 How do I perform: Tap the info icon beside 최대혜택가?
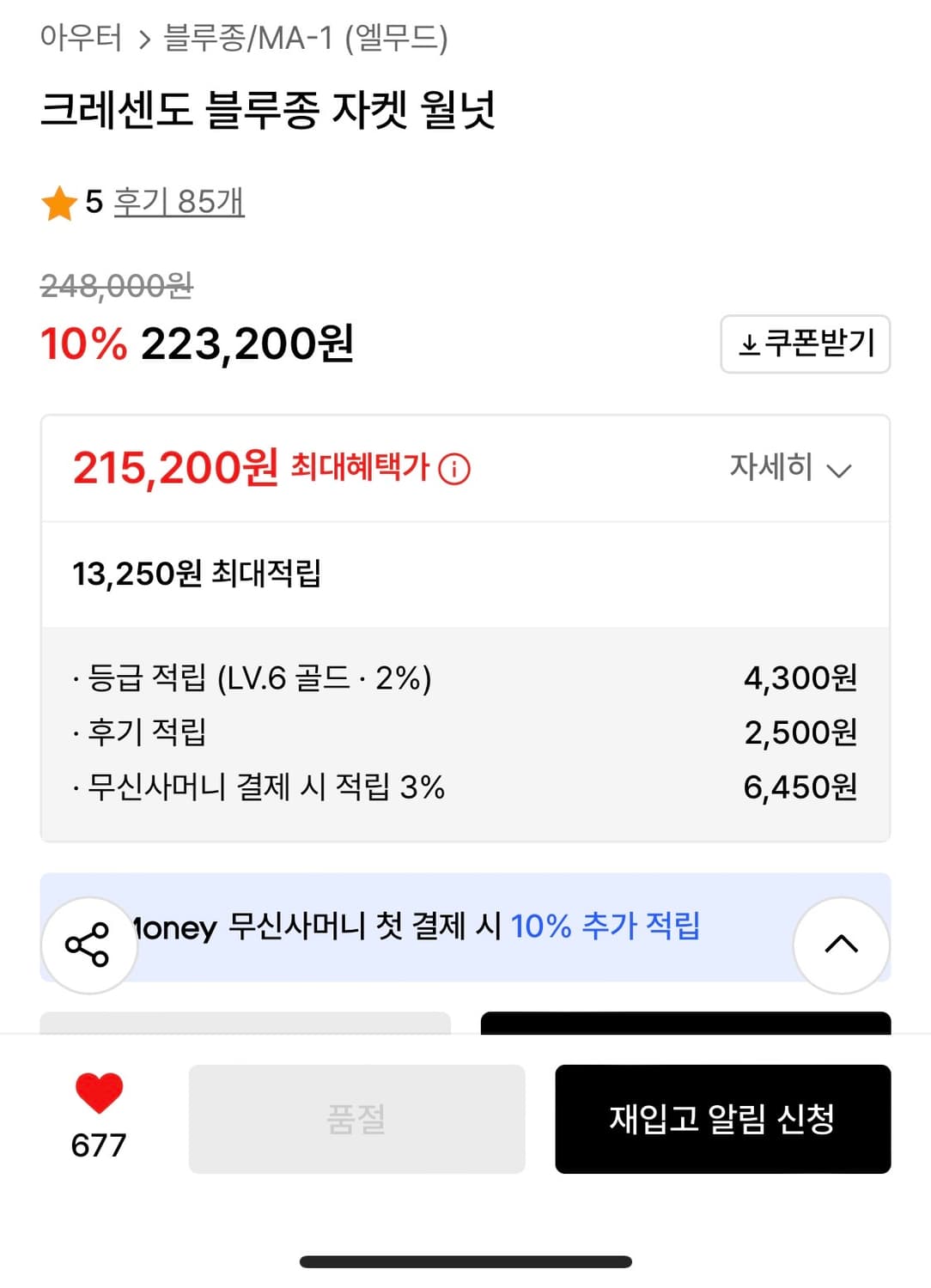pyautogui.click(x=454, y=469)
